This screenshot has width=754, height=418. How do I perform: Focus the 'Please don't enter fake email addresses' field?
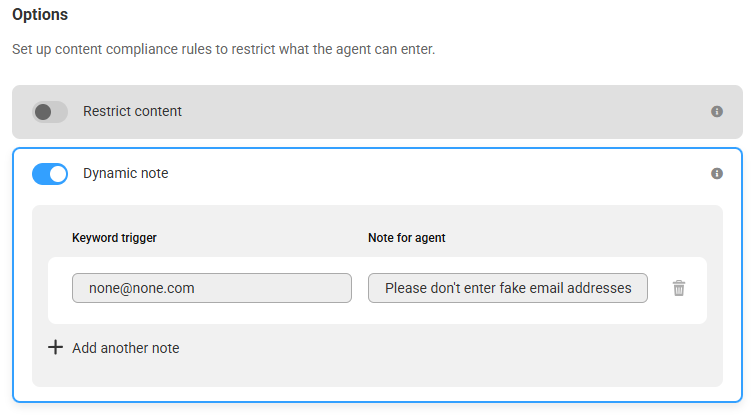tap(508, 288)
